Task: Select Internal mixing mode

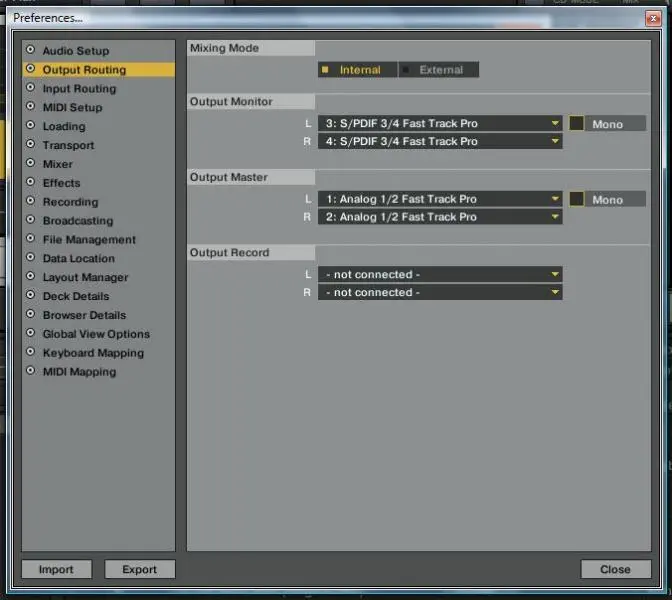Action: (x=357, y=70)
